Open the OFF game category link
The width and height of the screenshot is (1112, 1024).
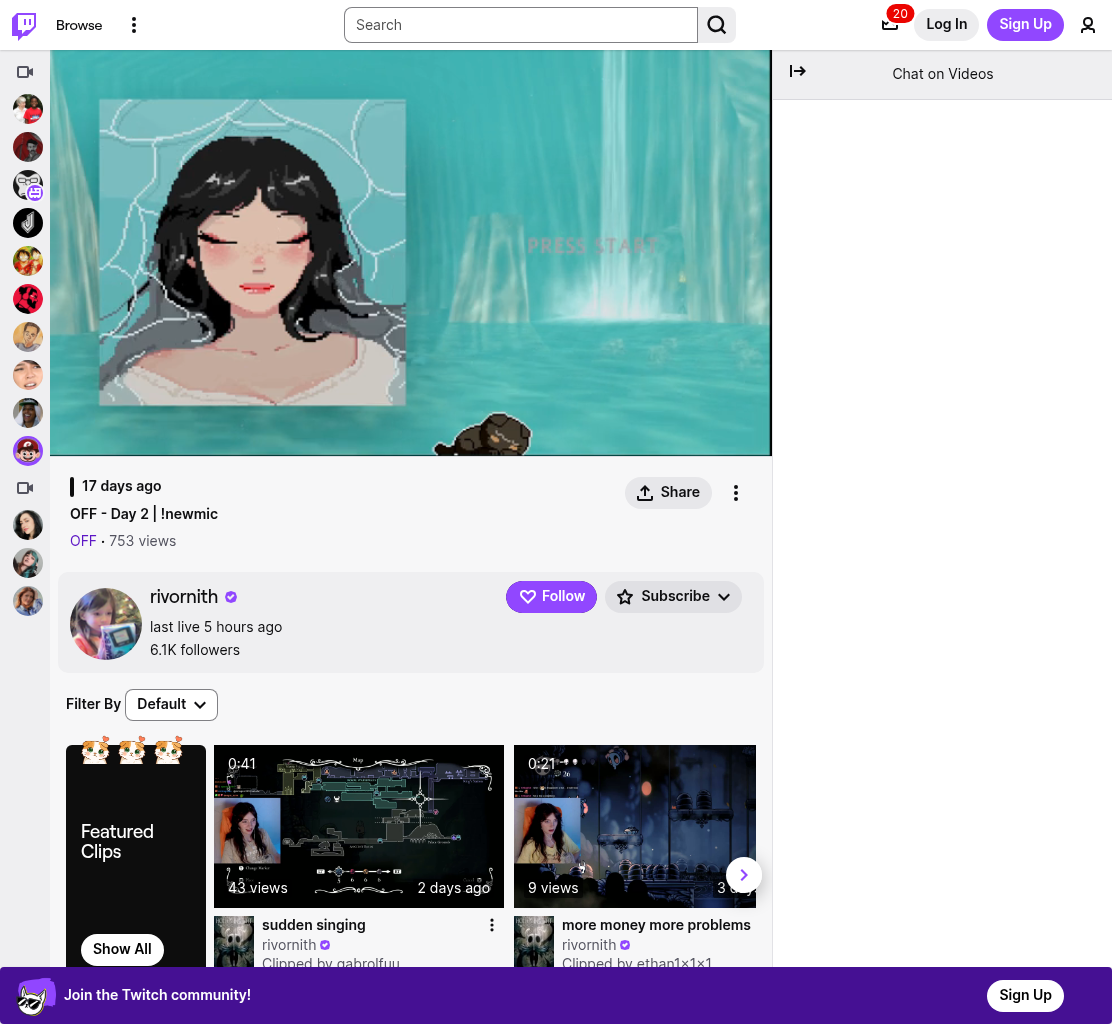pos(83,541)
